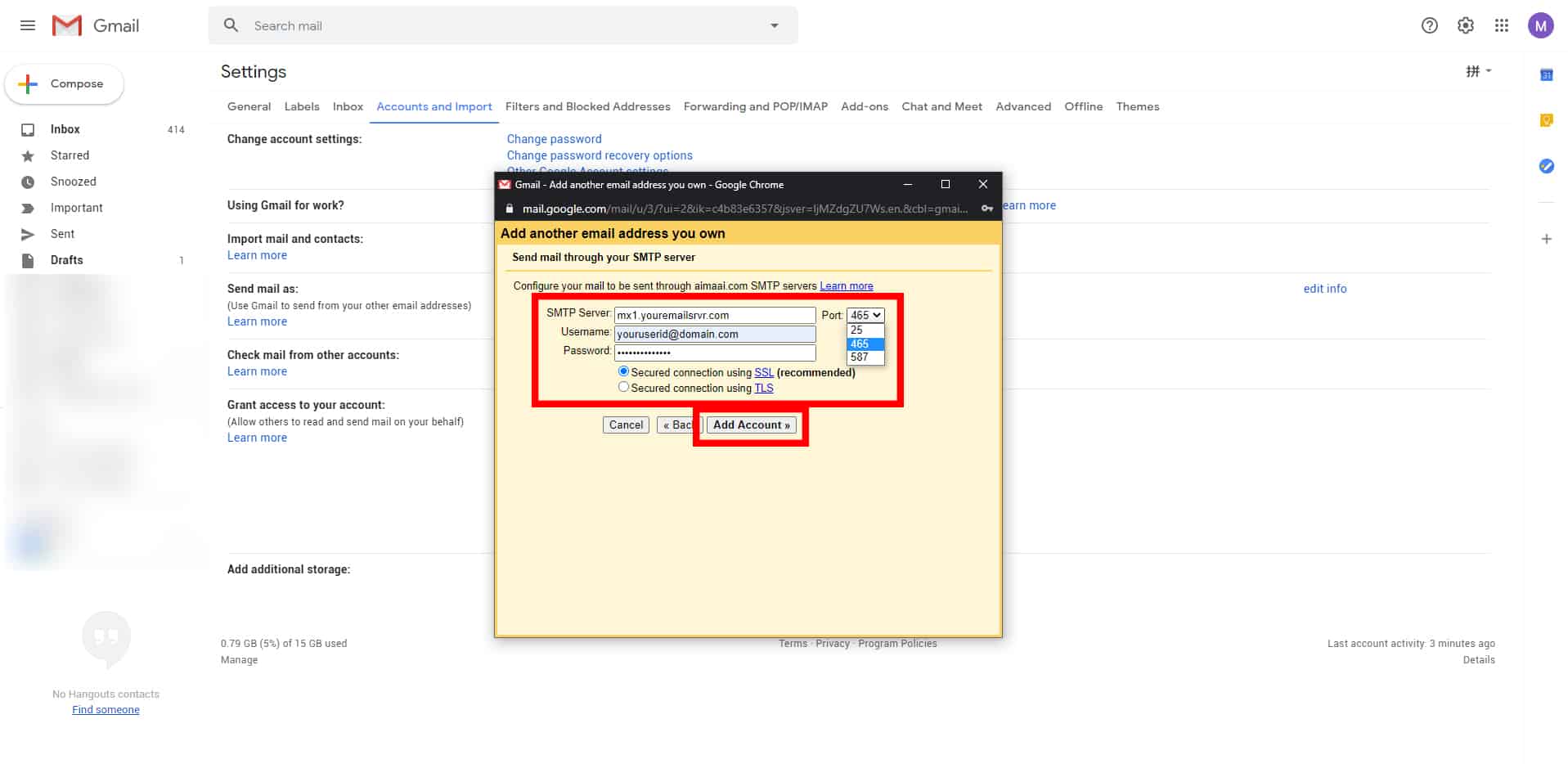Open Google Tasks side panel icon
This screenshot has width=1568, height=764.
[1546, 166]
